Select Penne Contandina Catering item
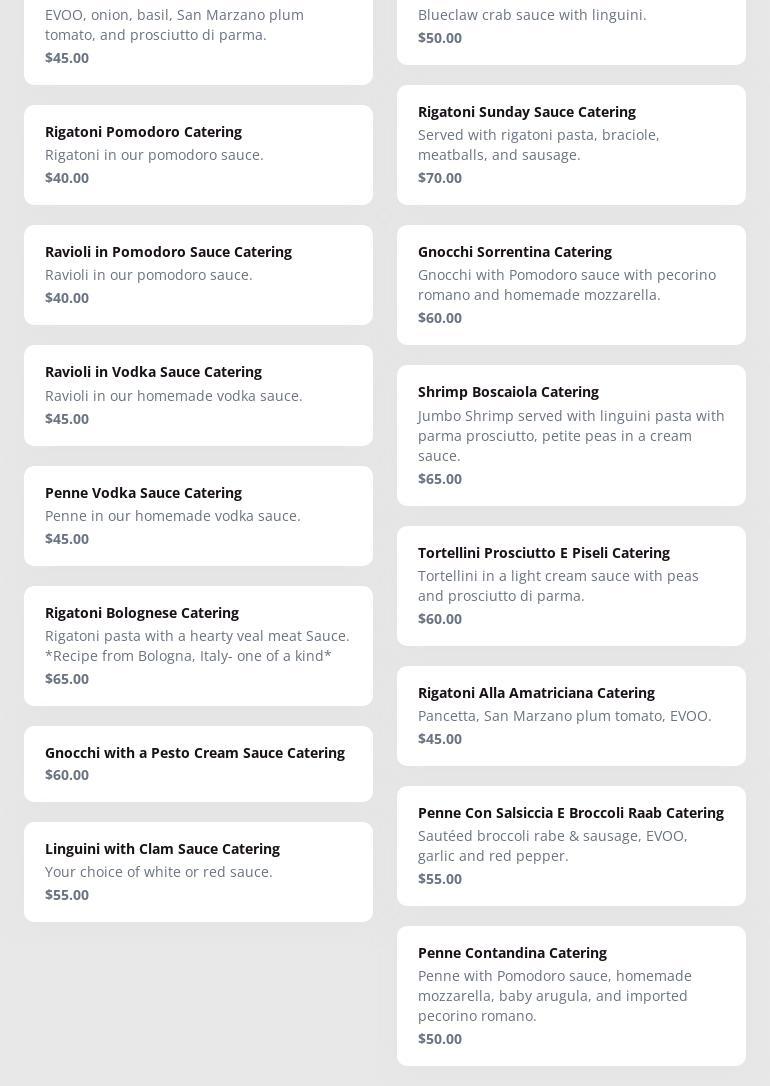770x1086 pixels. (571, 996)
